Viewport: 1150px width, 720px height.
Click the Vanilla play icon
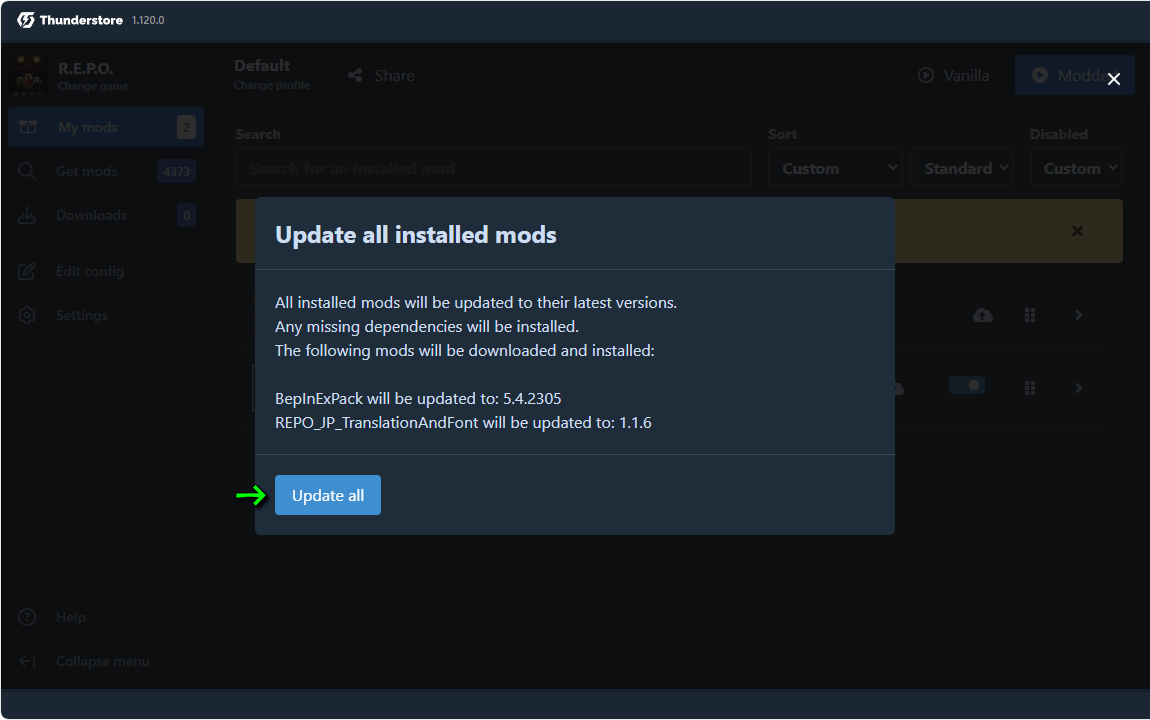click(x=926, y=76)
